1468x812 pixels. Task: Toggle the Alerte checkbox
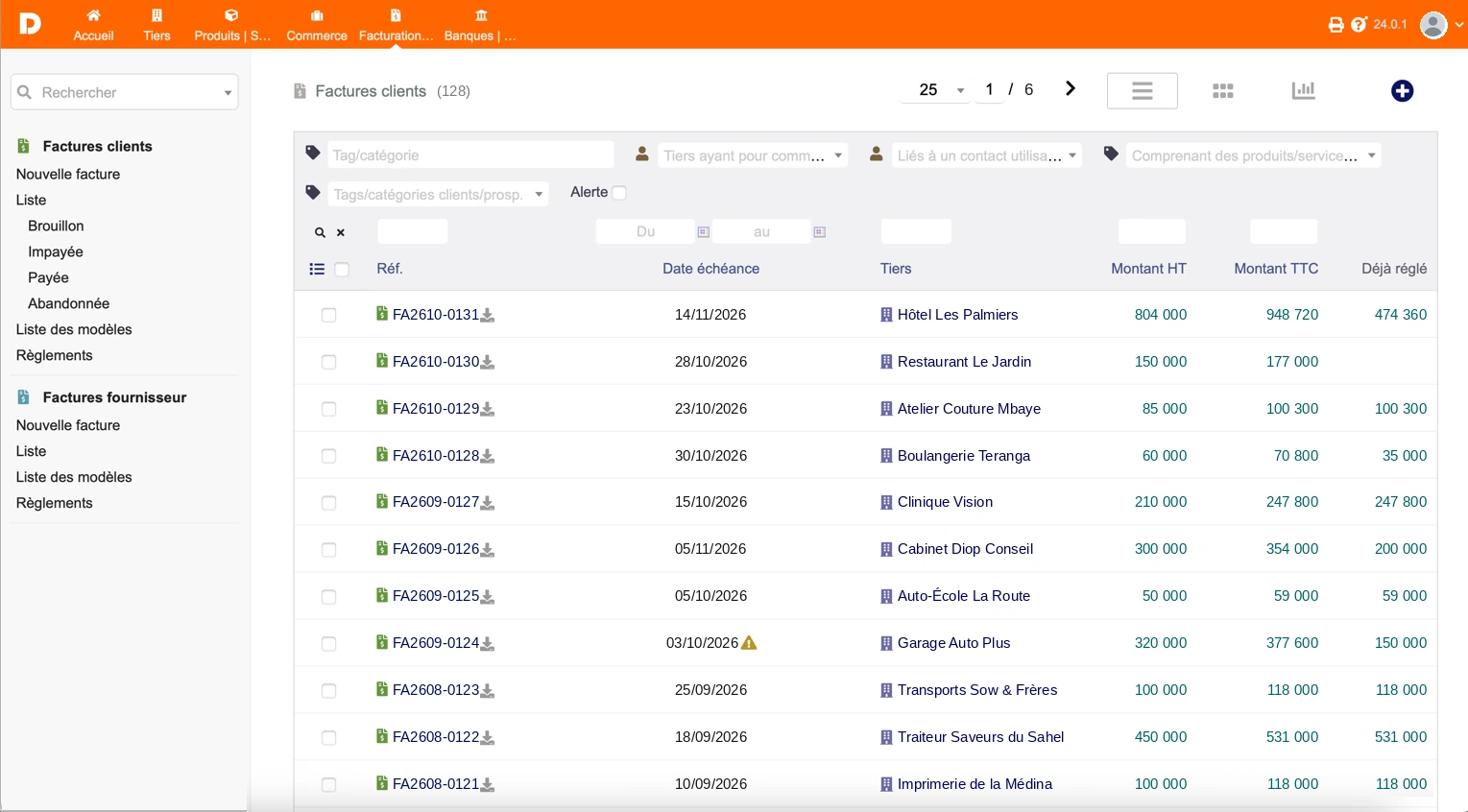619,193
